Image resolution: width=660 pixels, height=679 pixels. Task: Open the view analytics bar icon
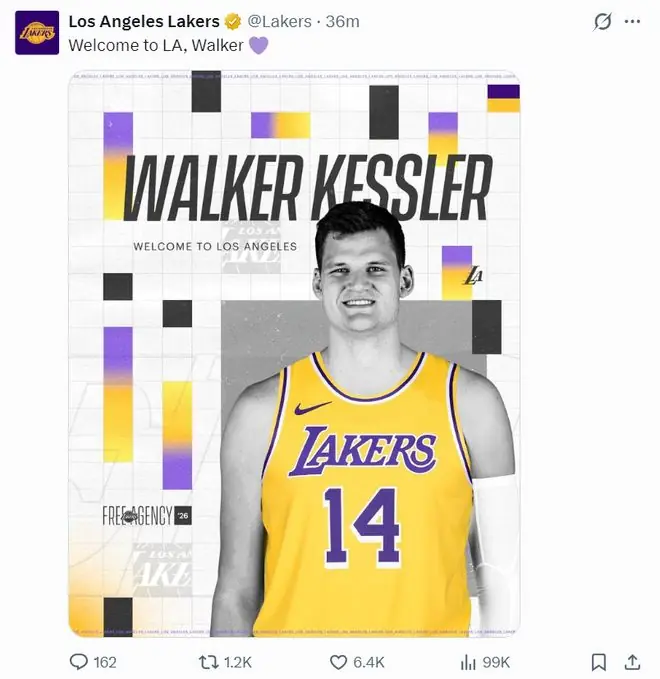pyautogui.click(x=468, y=662)
